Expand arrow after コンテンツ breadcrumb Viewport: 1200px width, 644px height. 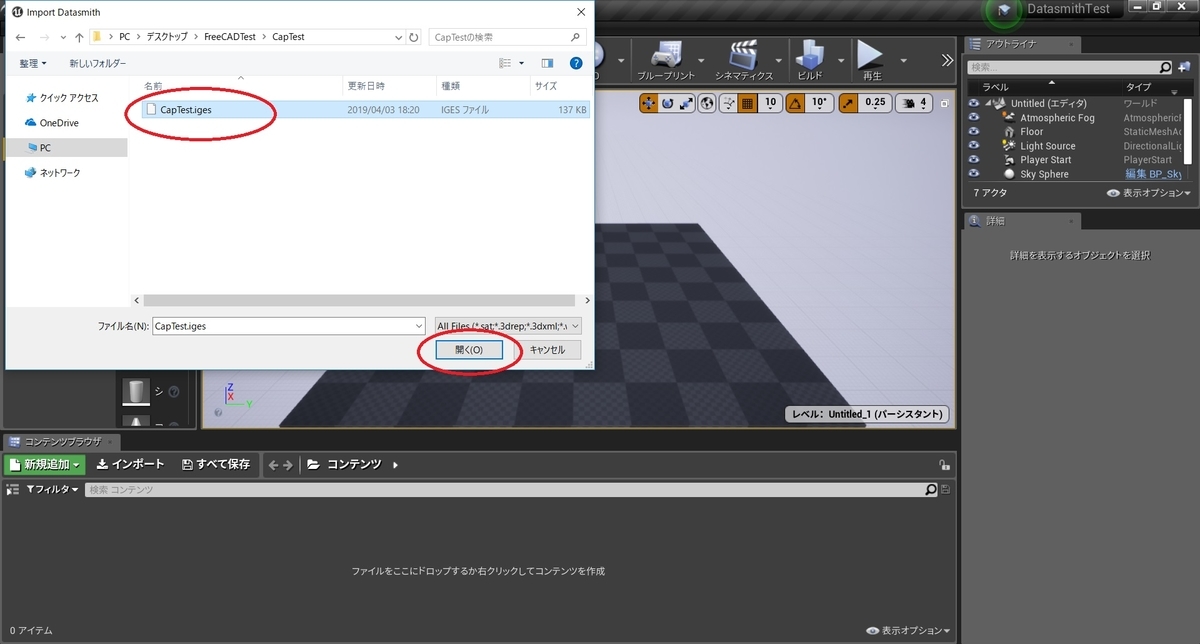pos(396,465)
